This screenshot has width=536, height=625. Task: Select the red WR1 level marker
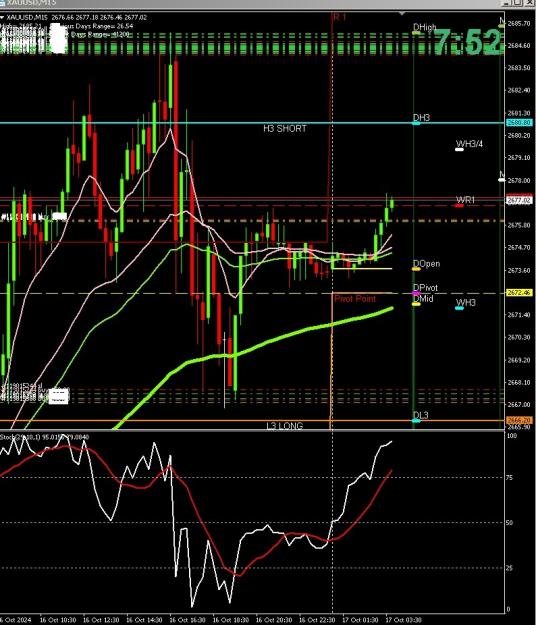pos(459,205)
